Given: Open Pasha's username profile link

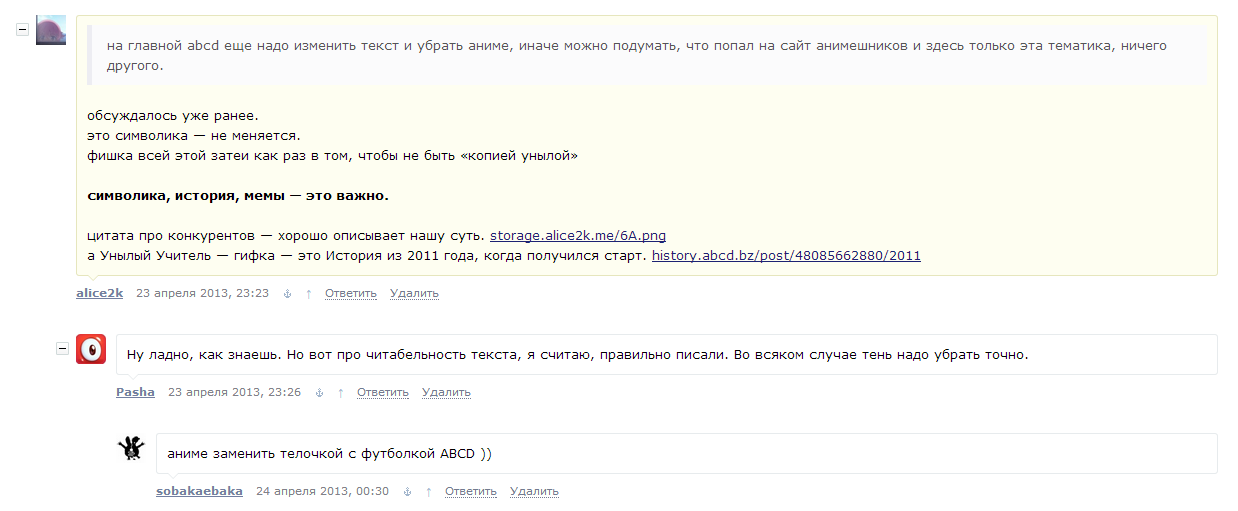Looking at the screenshot, I should click(135, 392).
